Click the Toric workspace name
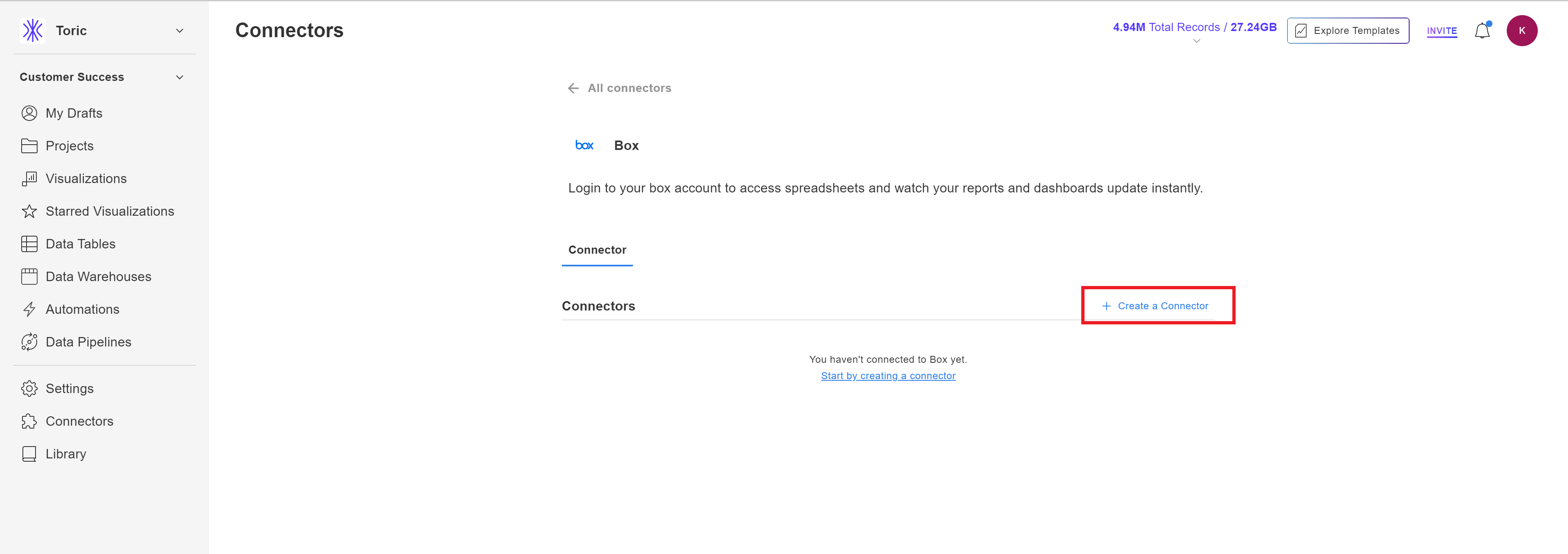1568x554 pixels. click(x=71, y=31)
